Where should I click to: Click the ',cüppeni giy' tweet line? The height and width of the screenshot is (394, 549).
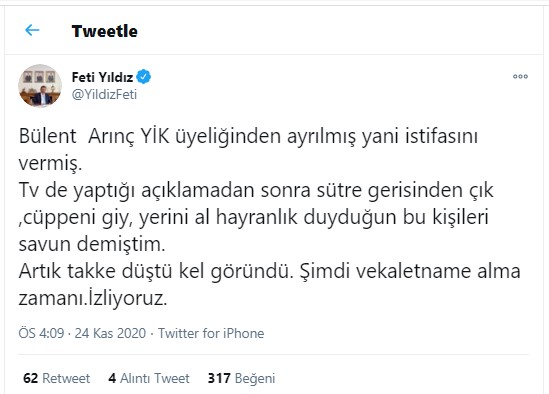pyautogui.click(x=253, y=217)
